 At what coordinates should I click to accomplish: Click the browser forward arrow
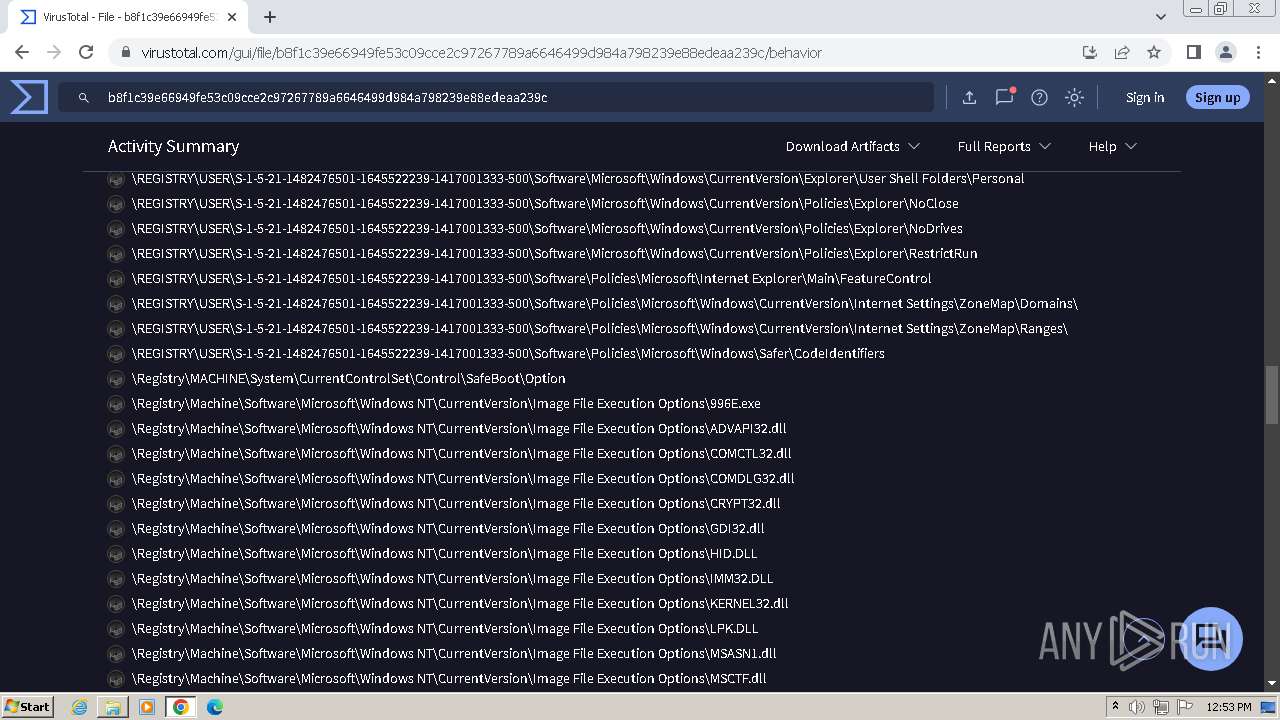54,52
